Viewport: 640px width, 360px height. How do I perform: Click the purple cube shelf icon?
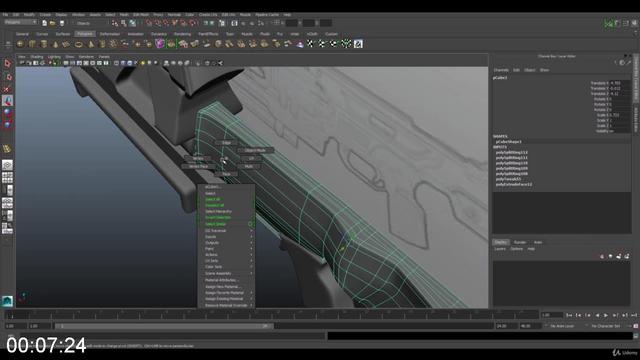(x=160, y=44)
